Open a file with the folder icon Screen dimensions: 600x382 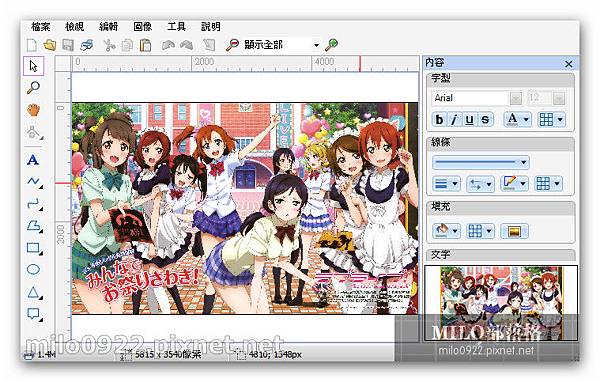pos(50,45)
